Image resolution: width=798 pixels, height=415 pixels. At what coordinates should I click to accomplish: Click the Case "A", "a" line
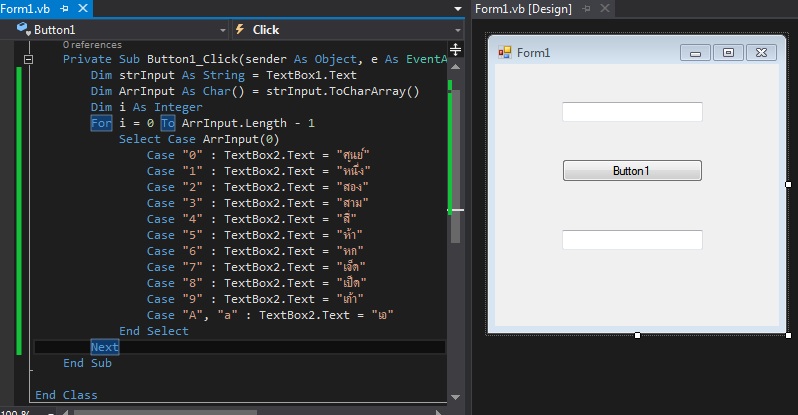[270, 315]
